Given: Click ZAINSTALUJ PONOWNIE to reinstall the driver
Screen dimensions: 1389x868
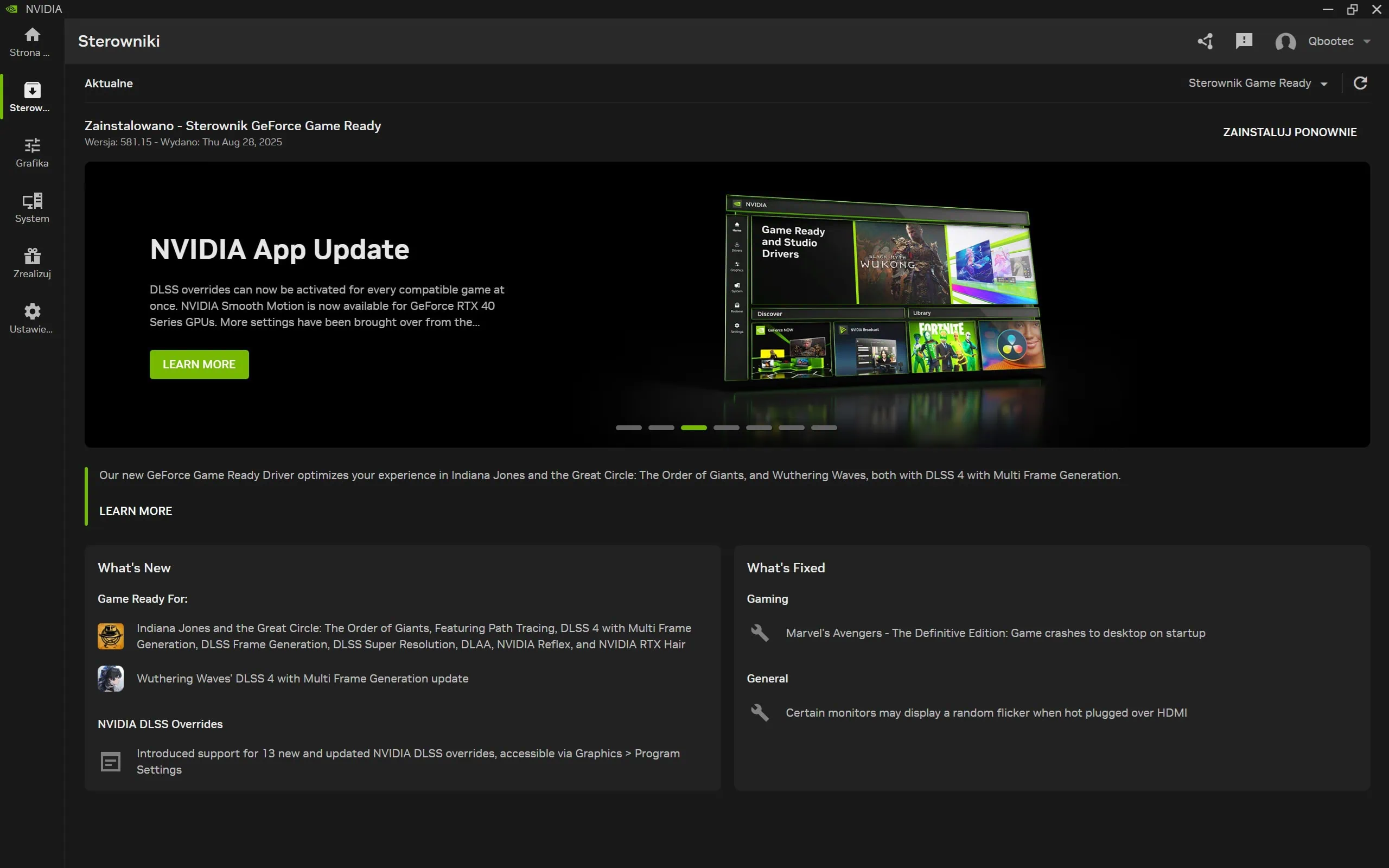Looking at the screenshot, I should pos(1290,131).
